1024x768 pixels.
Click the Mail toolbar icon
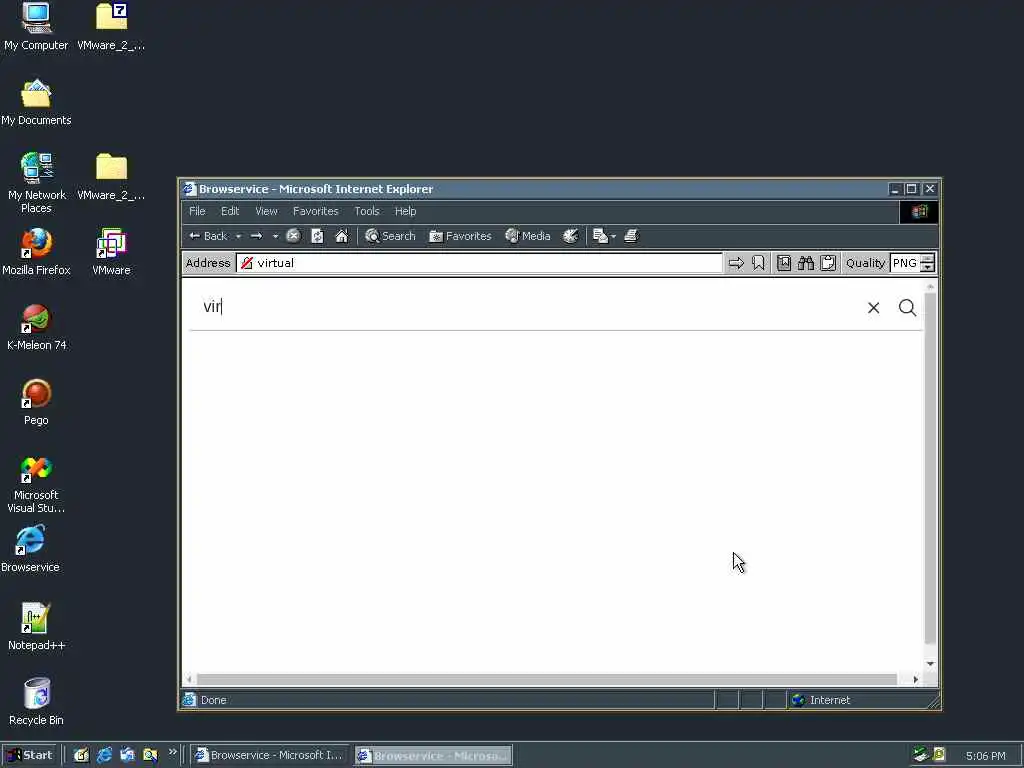[600, 236]
